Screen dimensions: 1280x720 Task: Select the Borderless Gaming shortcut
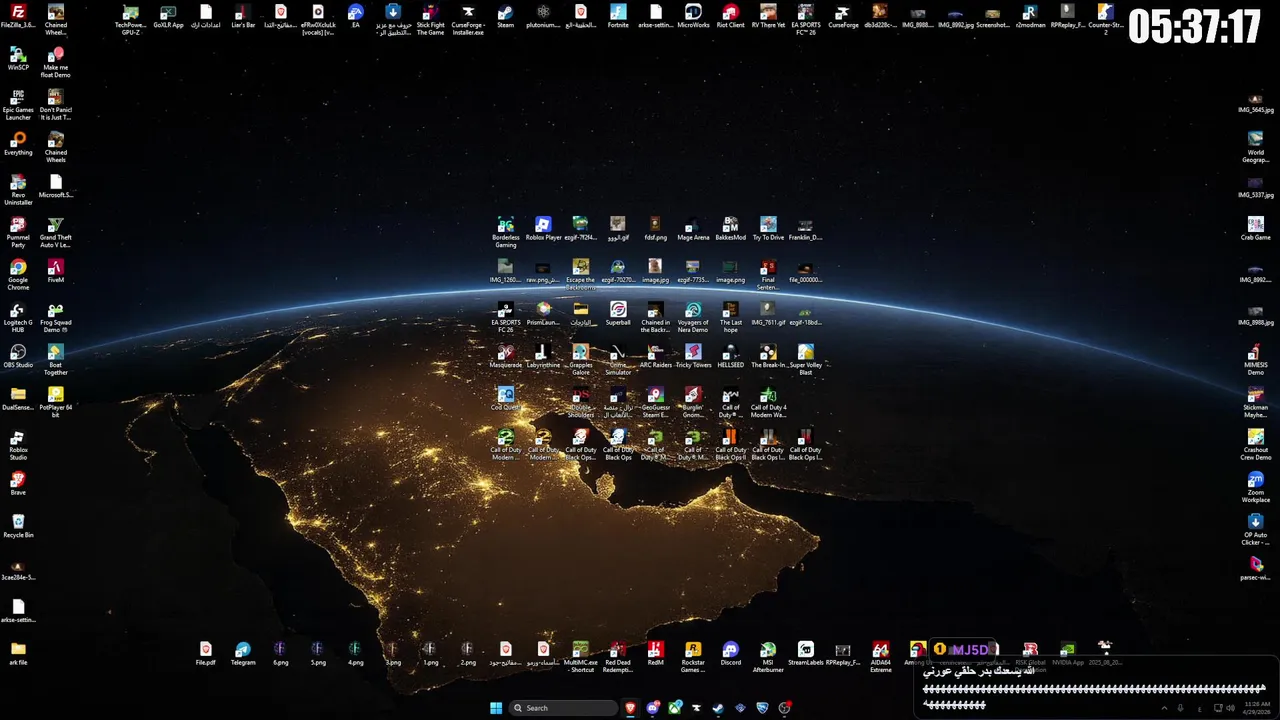coord(506,232)
